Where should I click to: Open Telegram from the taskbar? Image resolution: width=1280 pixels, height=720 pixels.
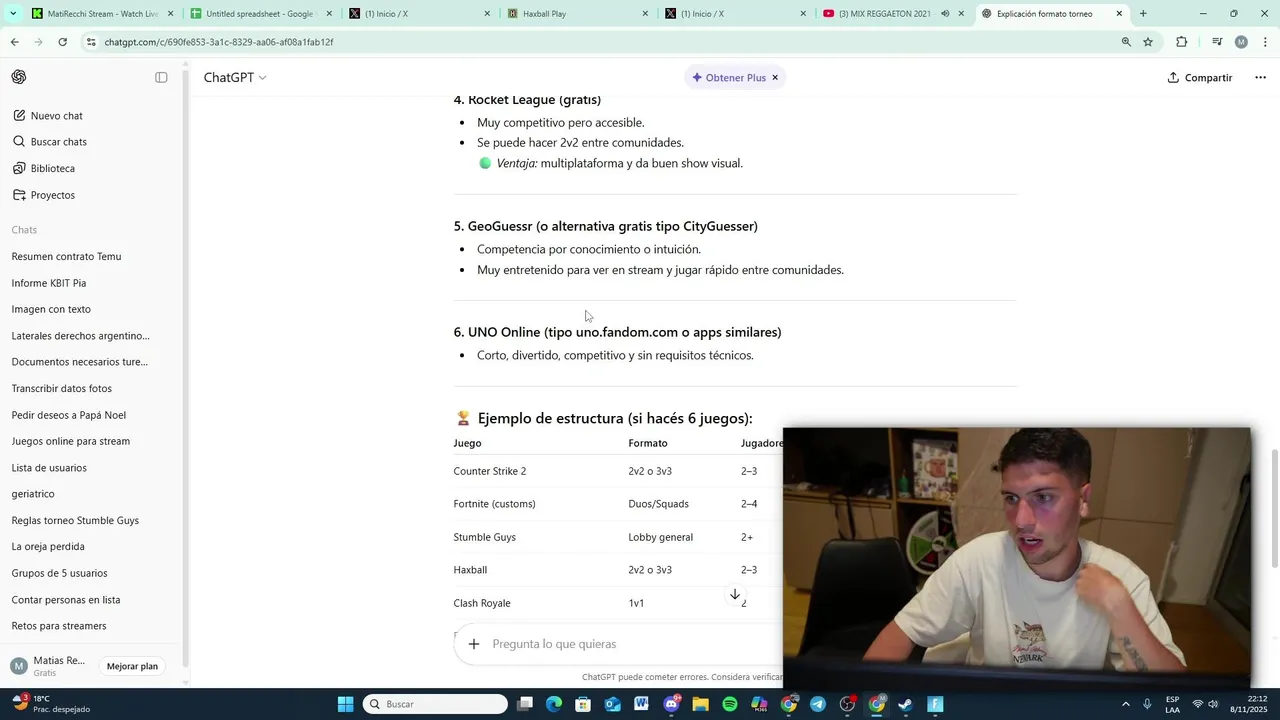pyautogui.click(x=818, y=704)
